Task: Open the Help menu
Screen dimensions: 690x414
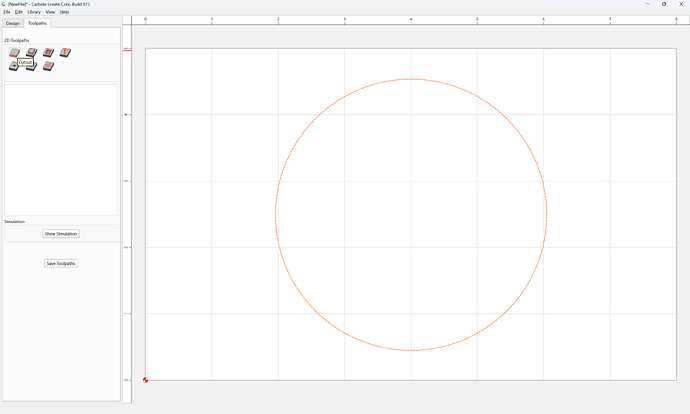Action: pyautogui.click(x=64, y=12)
